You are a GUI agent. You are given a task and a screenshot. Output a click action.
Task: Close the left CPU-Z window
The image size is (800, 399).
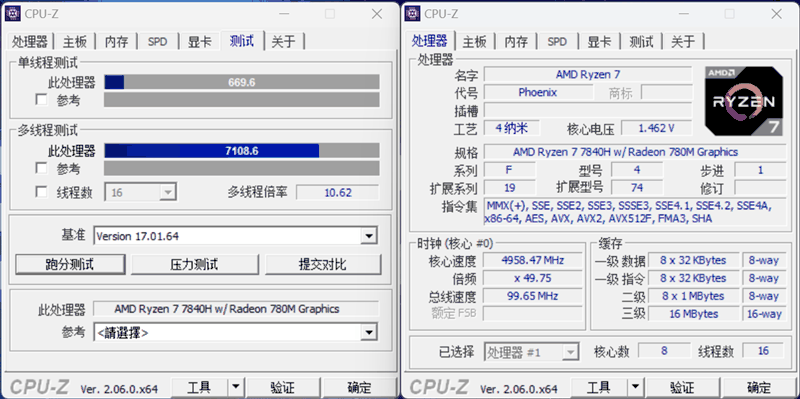click(377, 14)
